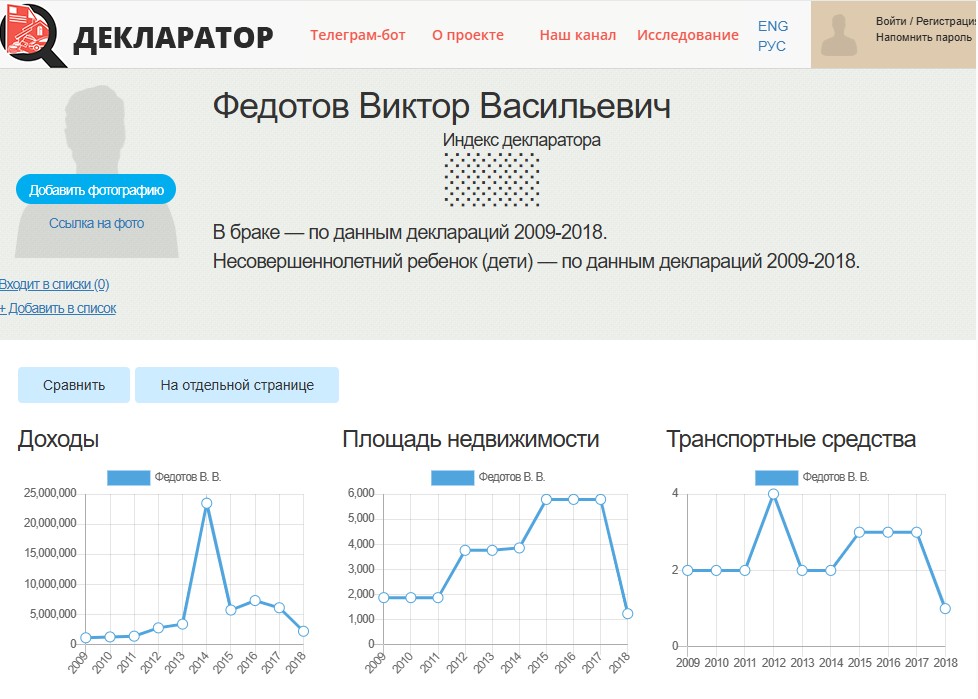Click the 2018 data point in Доходы chart
The height and width of the screenshot is (699, 978).
click(x=303, y=631)
